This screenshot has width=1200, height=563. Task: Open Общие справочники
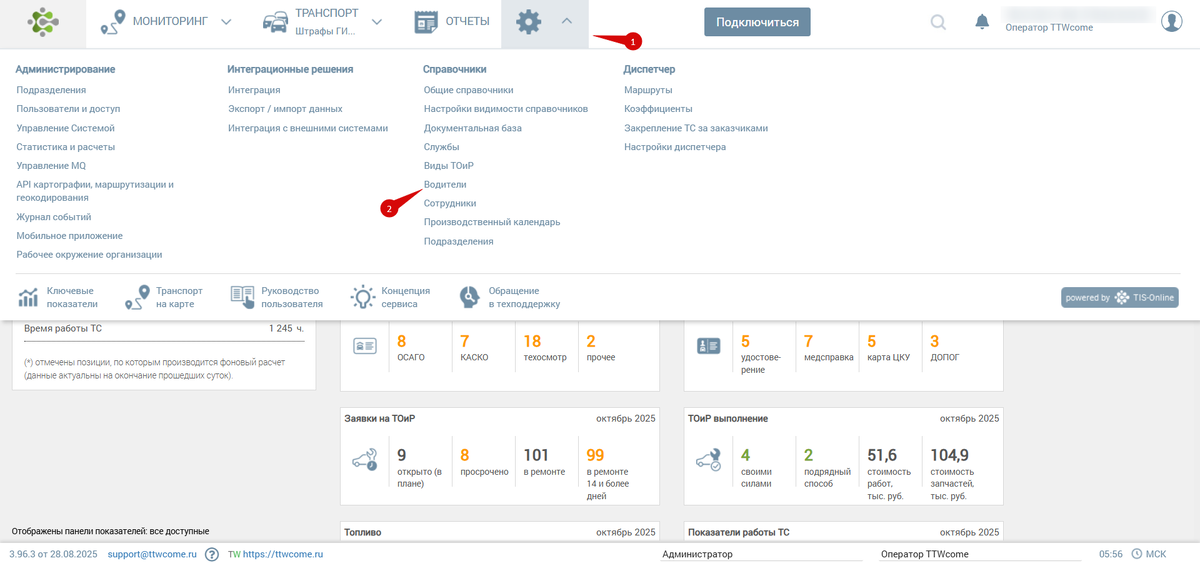pos(468,90)
